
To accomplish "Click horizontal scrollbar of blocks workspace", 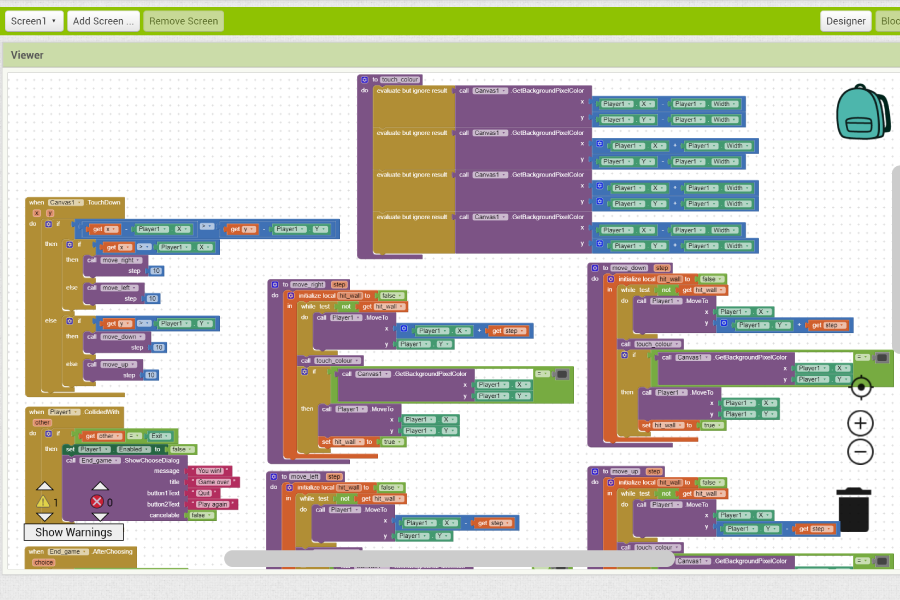I will [x=449, y=559].
